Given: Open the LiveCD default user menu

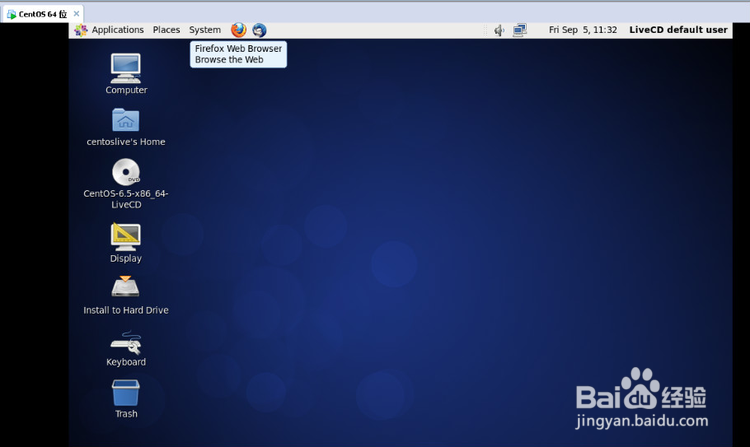Looking at the screenshot, I should pyautogui.click(x=678, y=30).
